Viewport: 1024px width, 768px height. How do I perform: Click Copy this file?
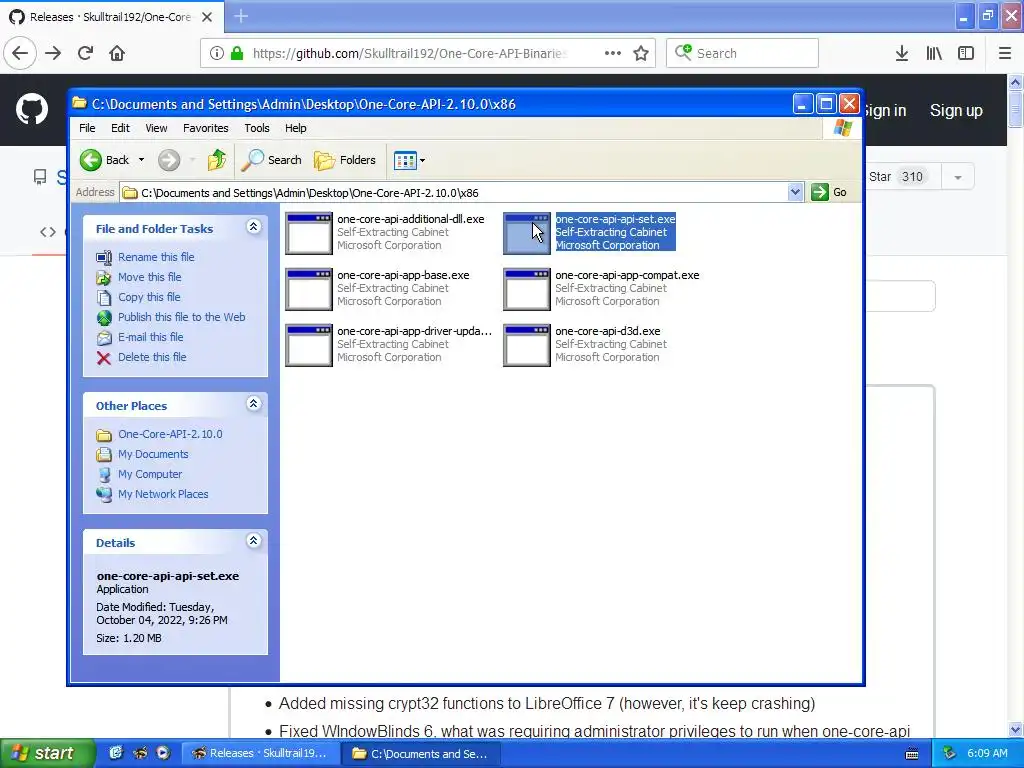pyautogui.click(x=149, y=297)
